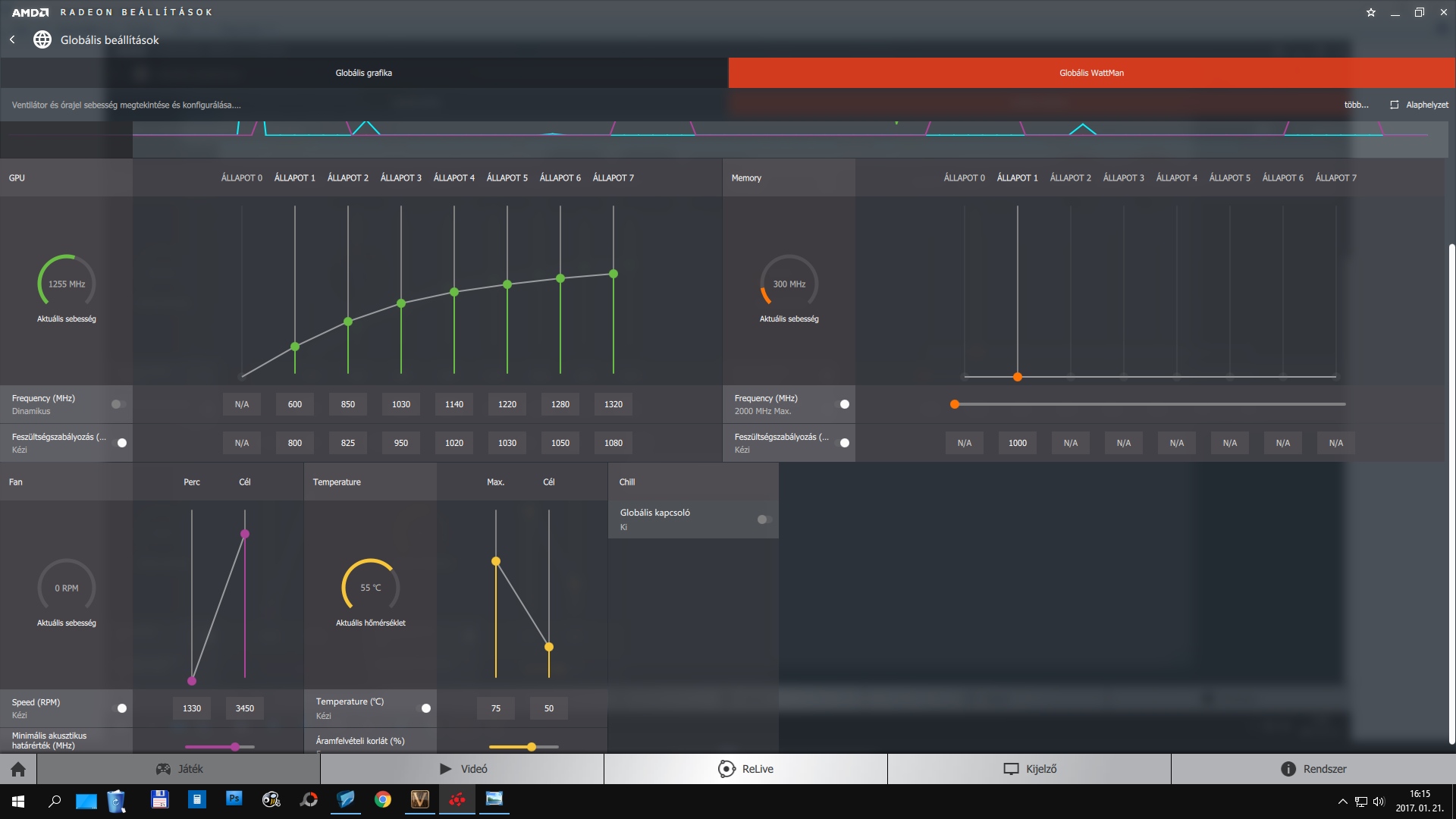This screenshot has height=819, width=1456.
Task: Open Calculator app in taskbar
Action: (197, 799)
